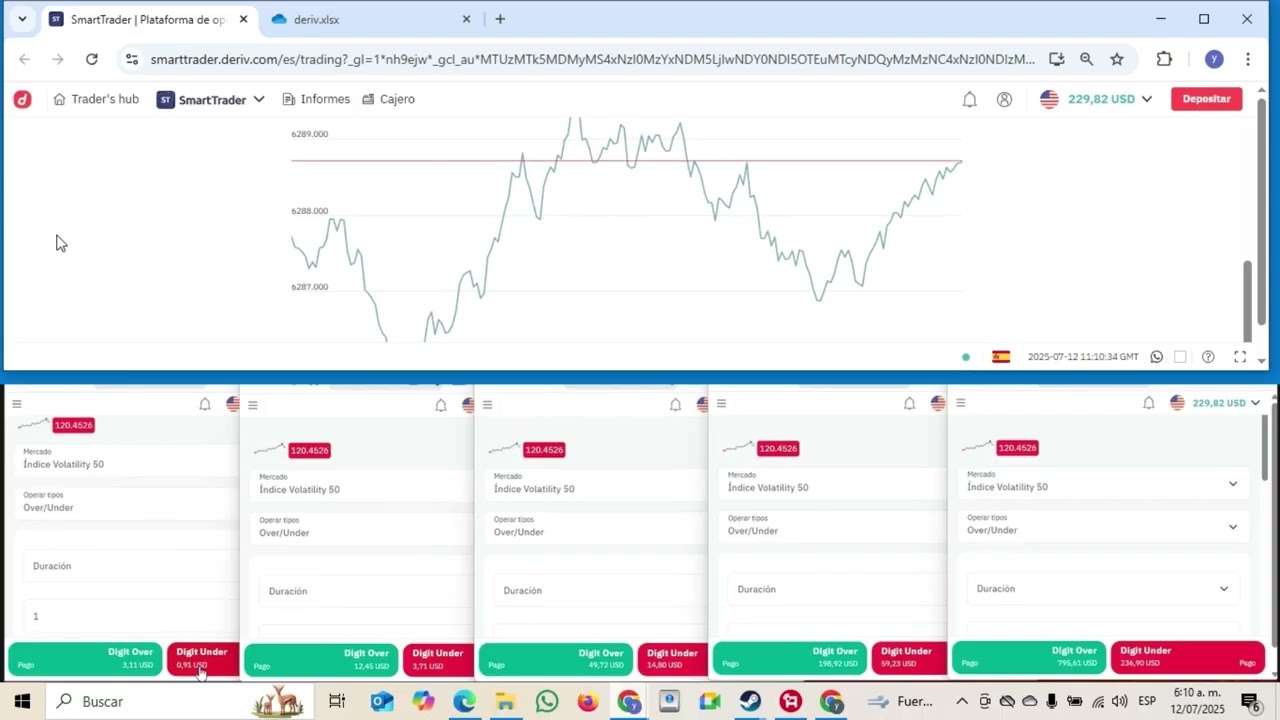This screenshot has height=720, width=1280.
Task: Buy Digit Under with 14,80 USD payout
Action: (x=672, y=659)
